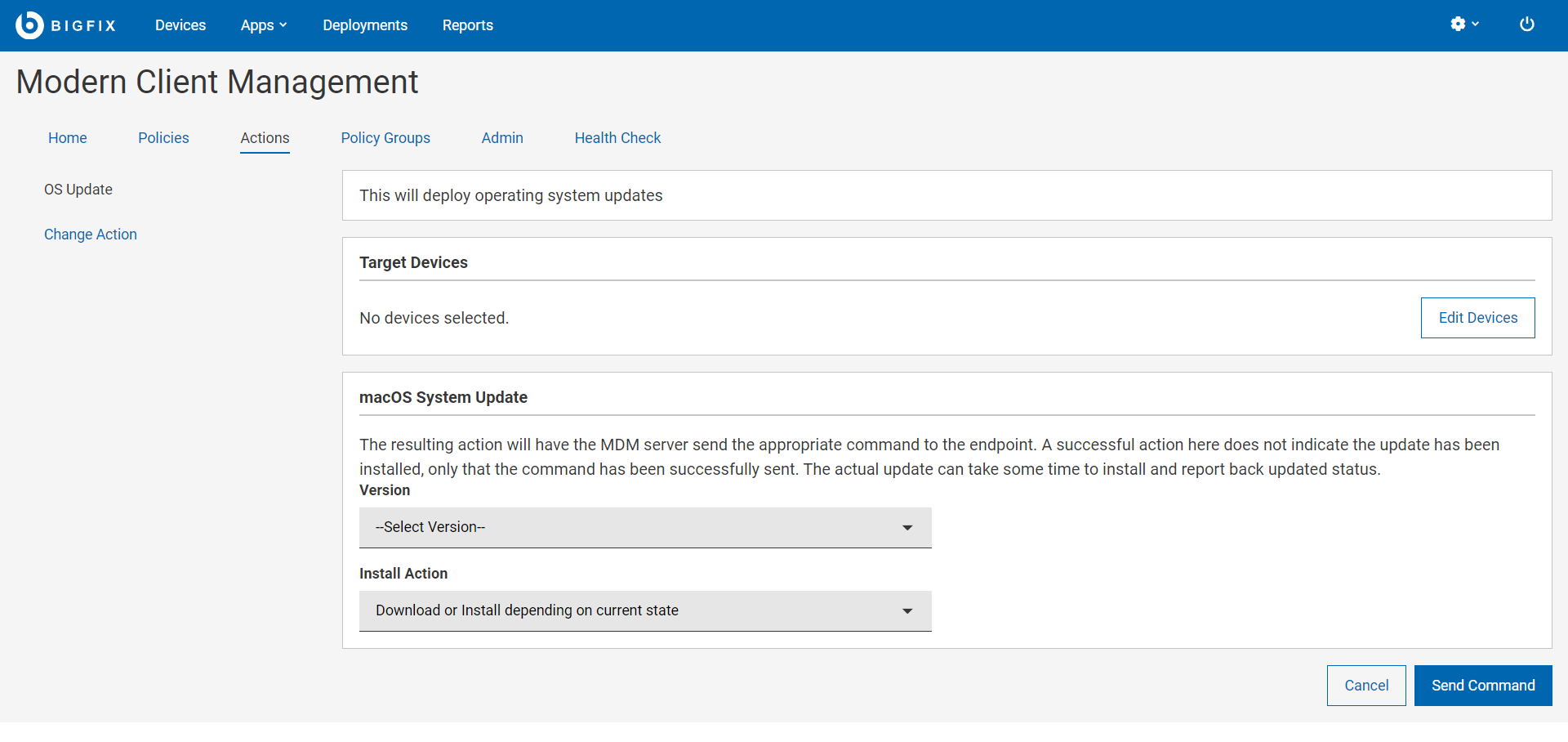Screen dimensions: 1568x742
Task: Expand the Apps menu chevron
Action: click(283, 25)
